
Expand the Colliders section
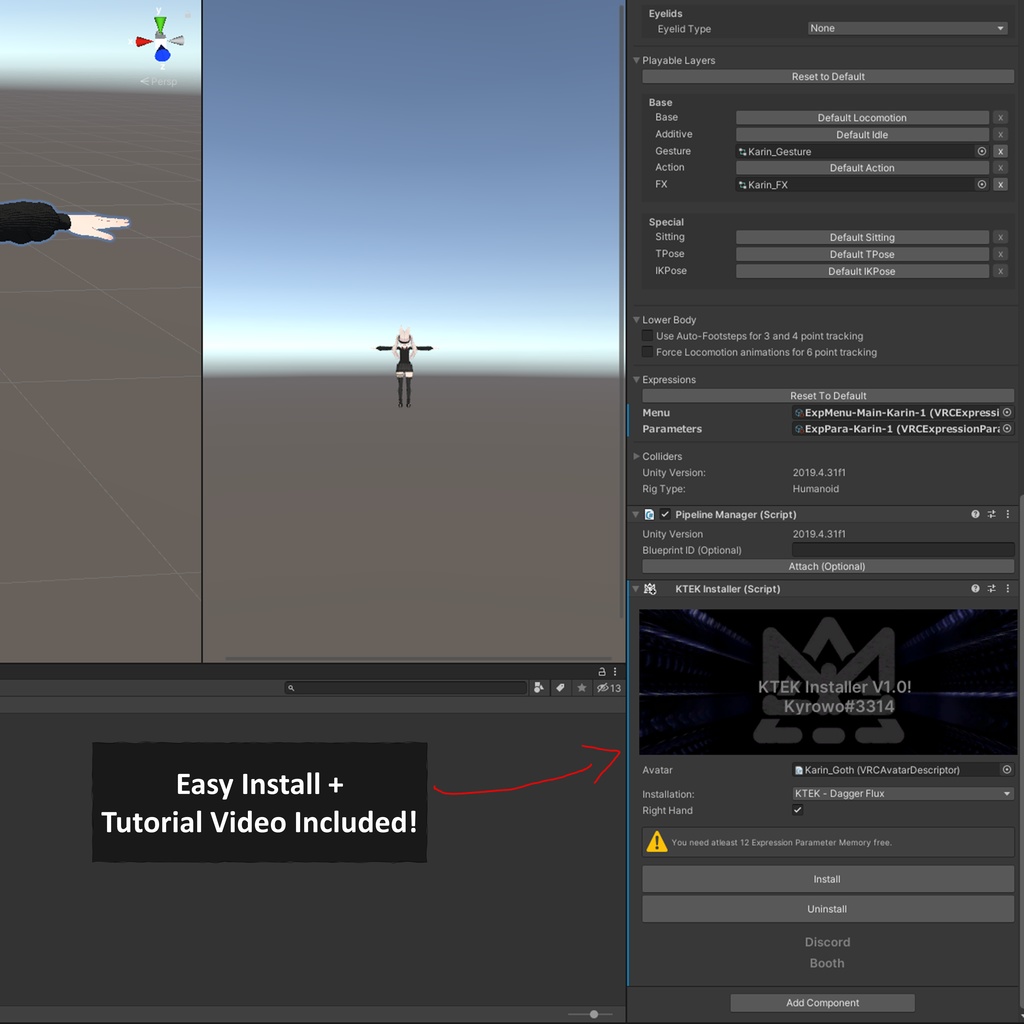[x=637, y=456]
